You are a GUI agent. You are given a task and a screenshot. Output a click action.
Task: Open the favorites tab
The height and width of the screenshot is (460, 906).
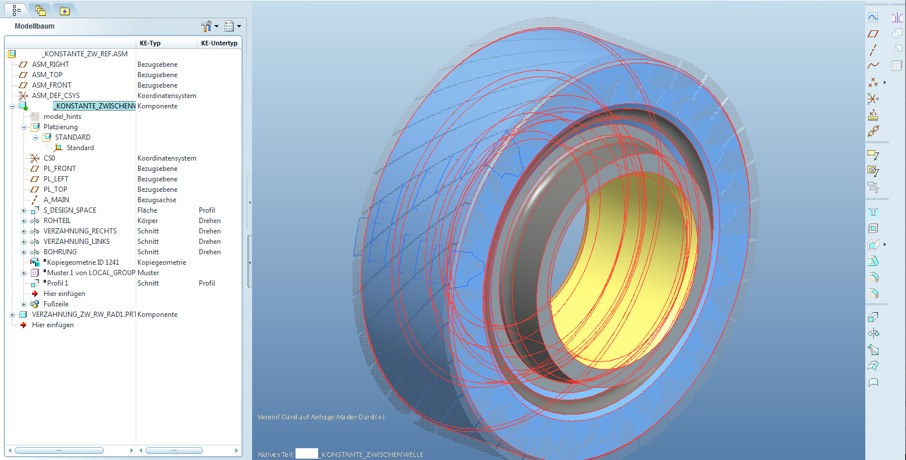(65, 10)
